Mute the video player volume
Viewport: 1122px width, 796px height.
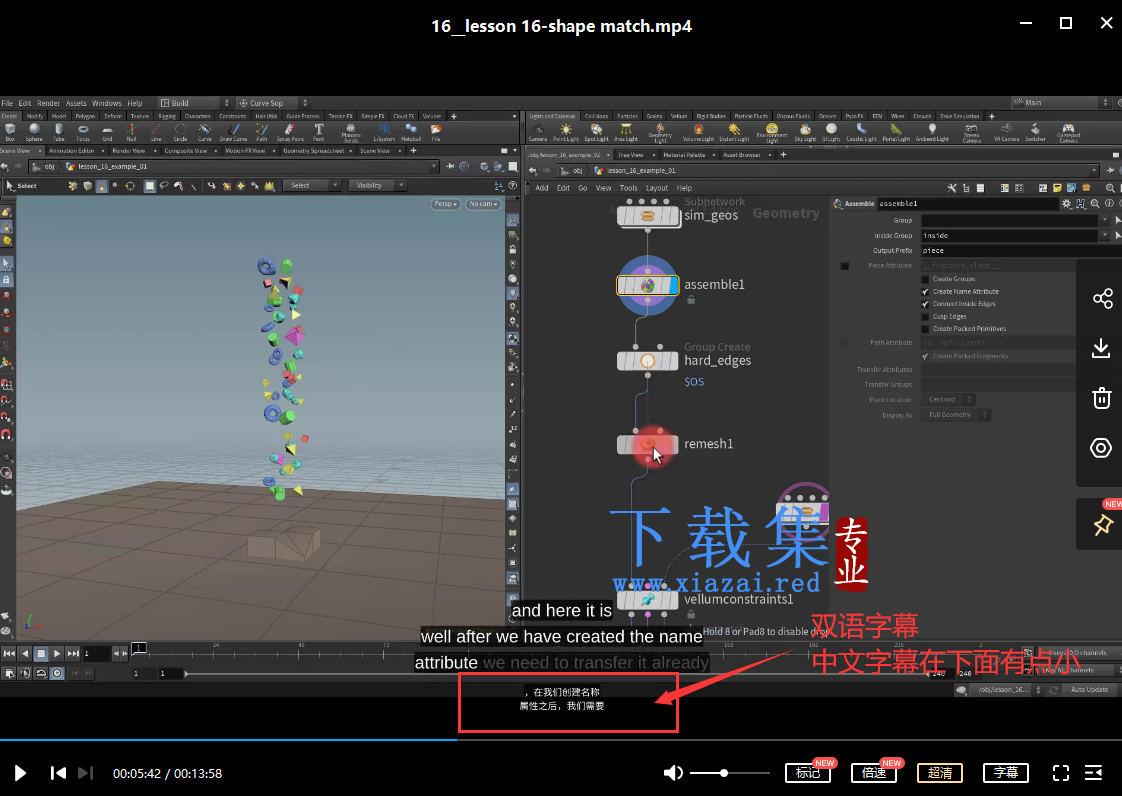coord(673,773)
